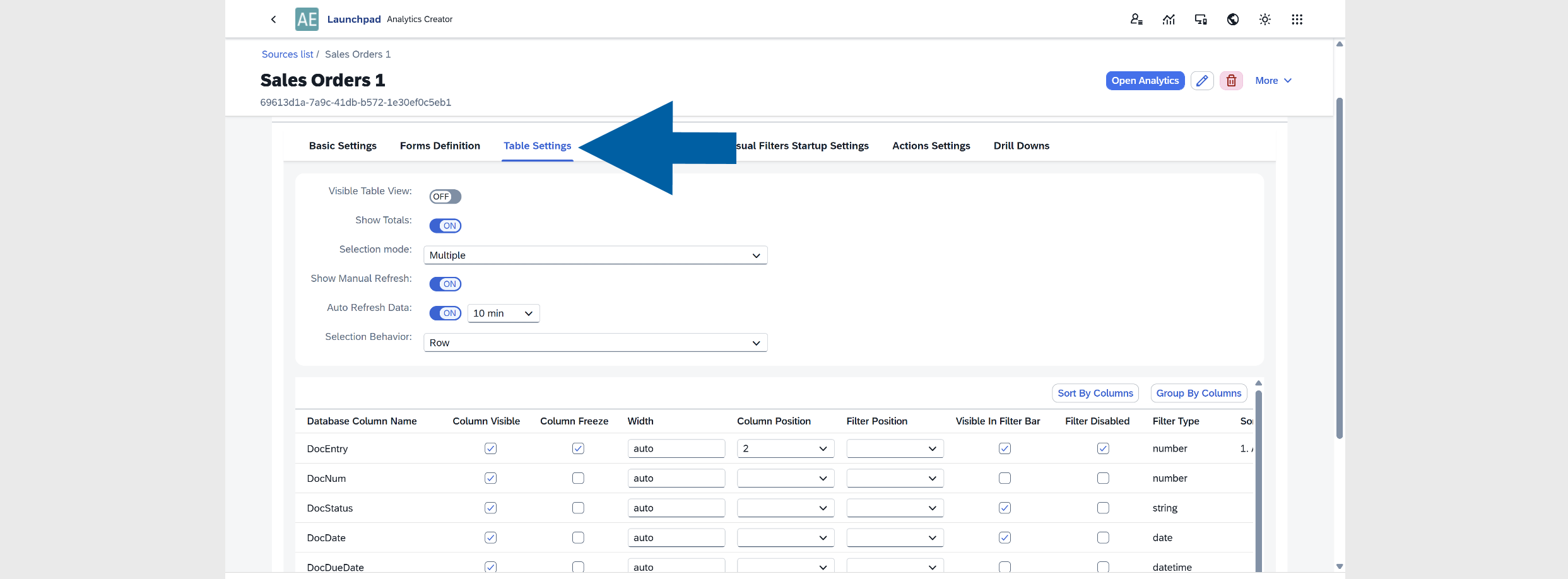
Task: Navigate back via the Sources list link
Action: [287, 54]
